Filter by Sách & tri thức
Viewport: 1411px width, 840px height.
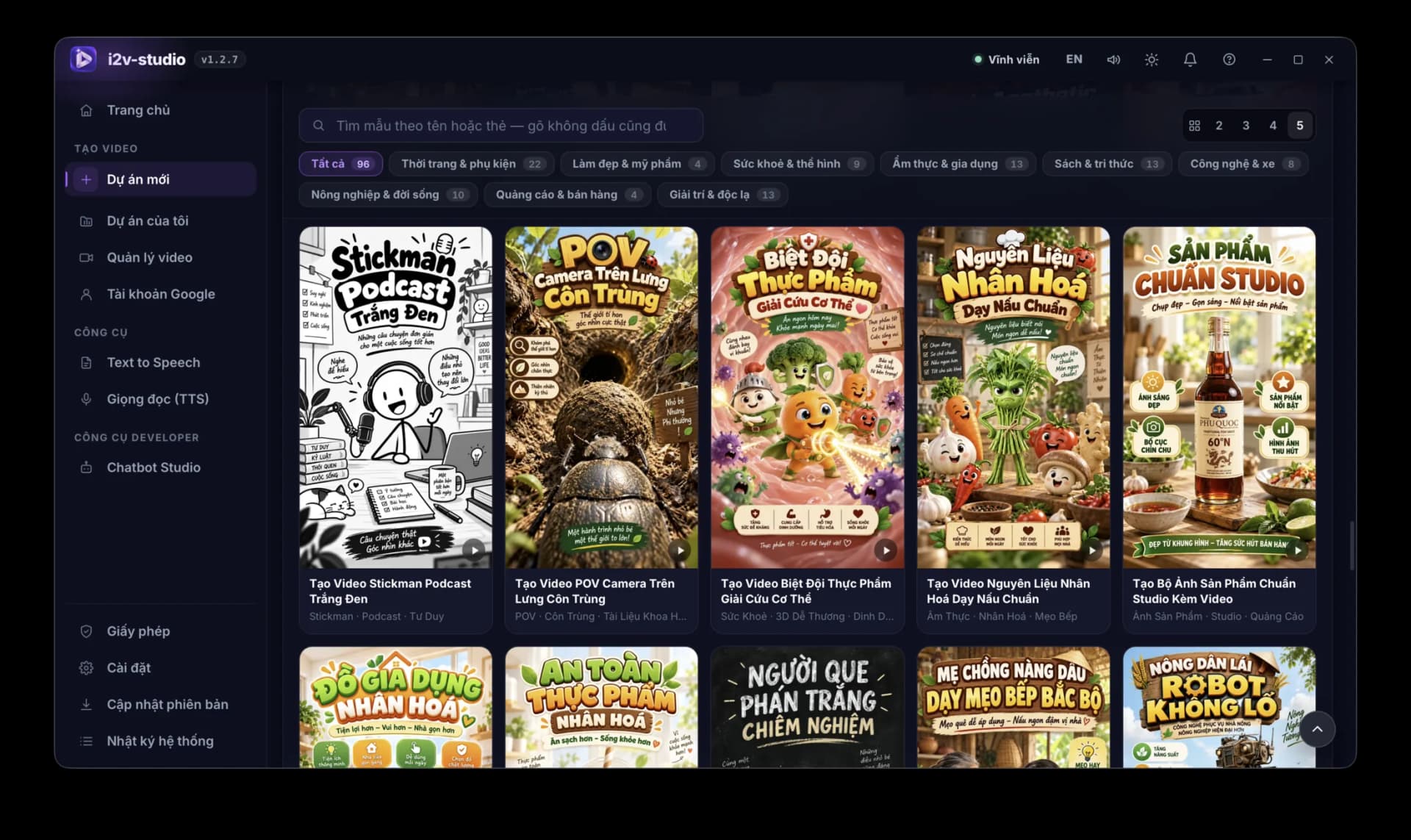click(x=1107, y=164)
